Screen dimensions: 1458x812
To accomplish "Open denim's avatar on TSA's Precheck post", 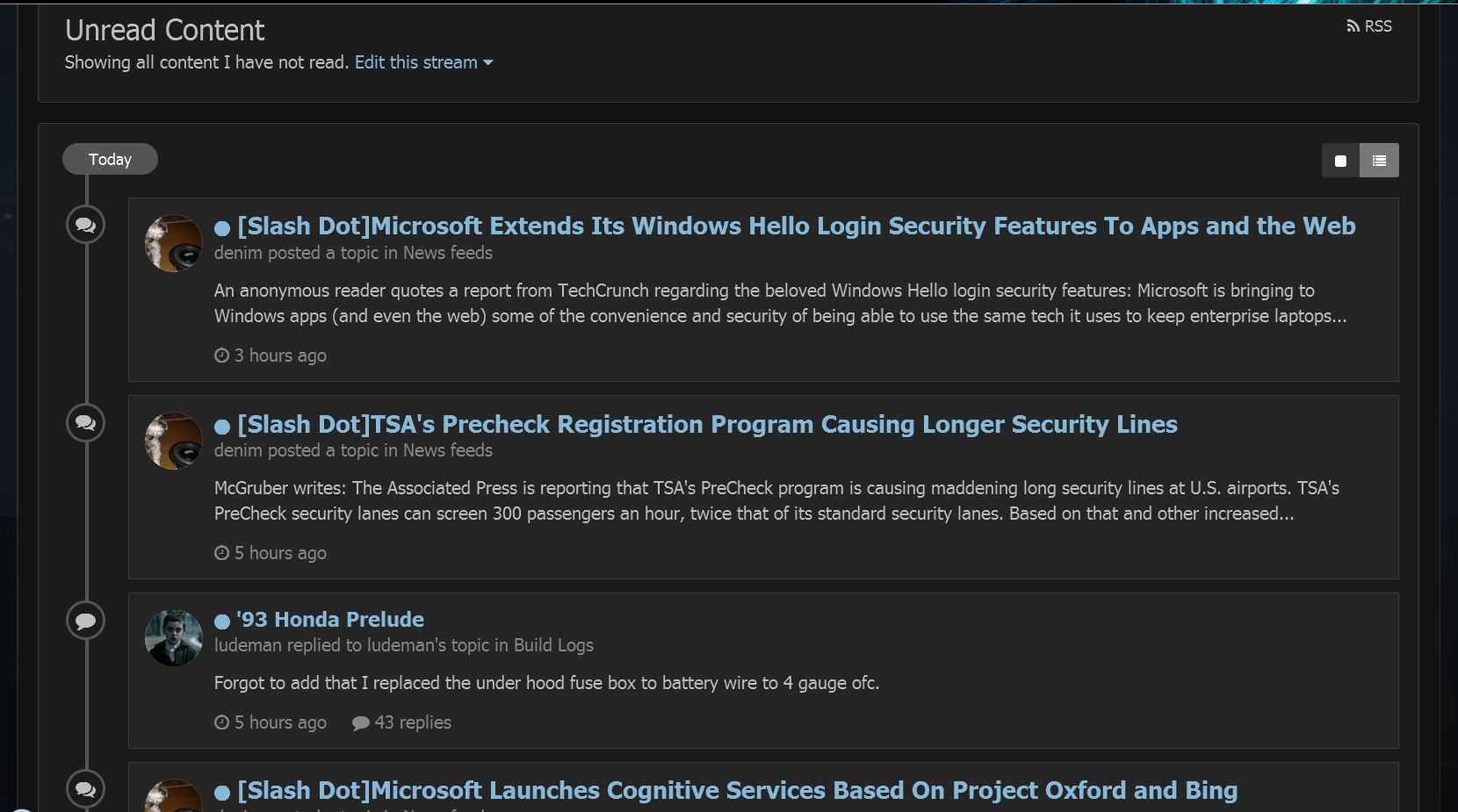I will coord(173,441).
